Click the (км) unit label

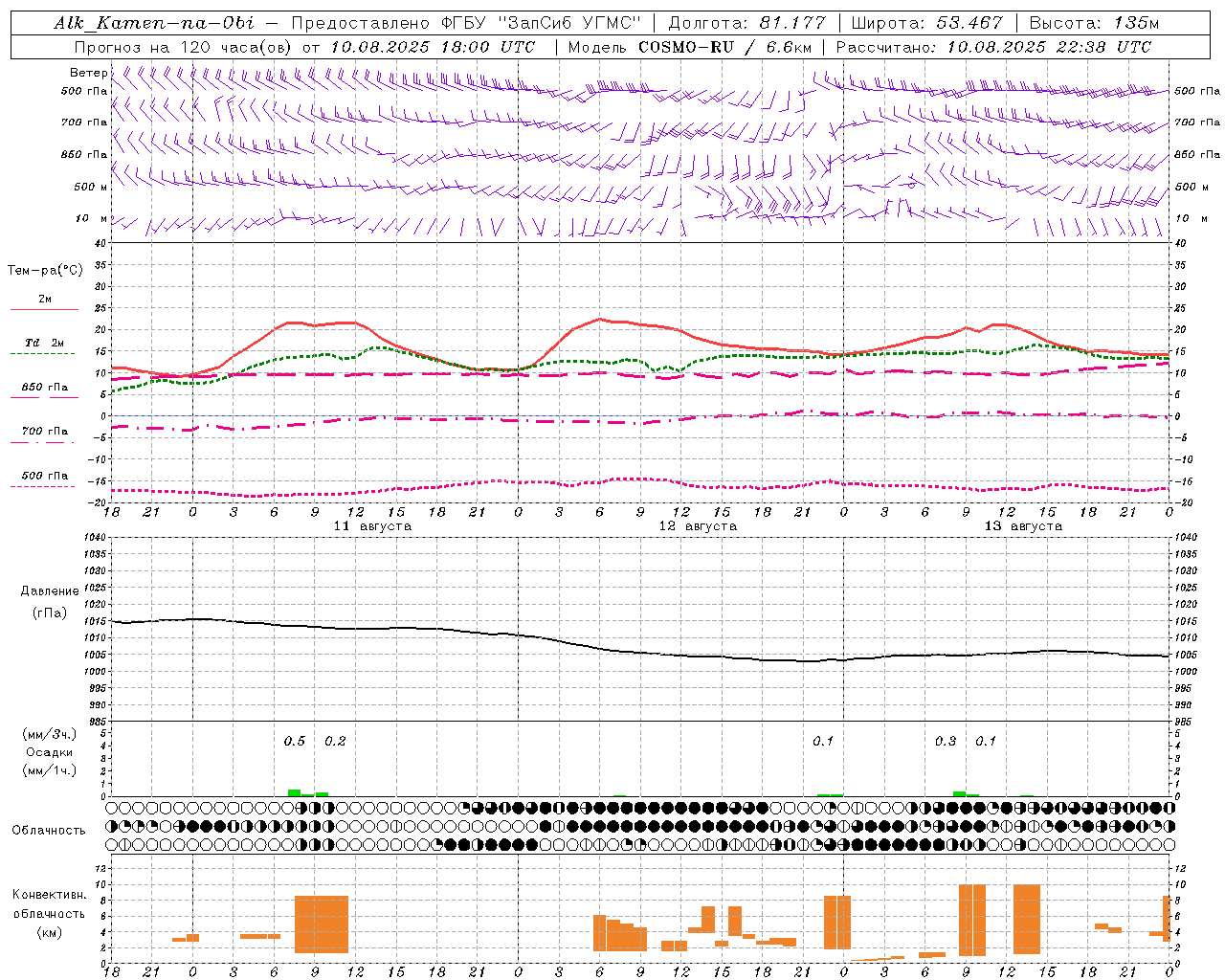point(49,932)
